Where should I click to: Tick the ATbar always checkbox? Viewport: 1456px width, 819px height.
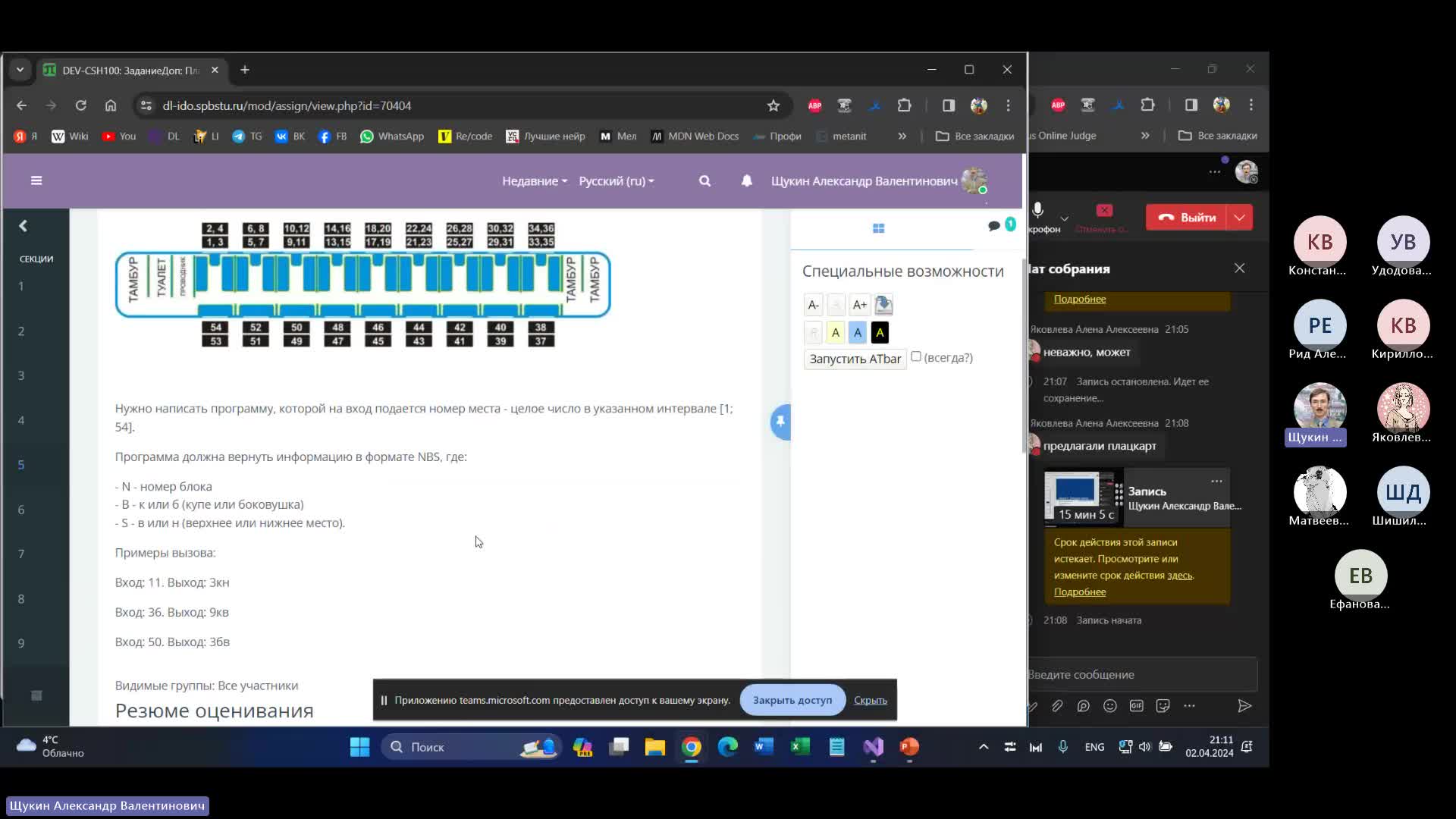tap(915, 356)
